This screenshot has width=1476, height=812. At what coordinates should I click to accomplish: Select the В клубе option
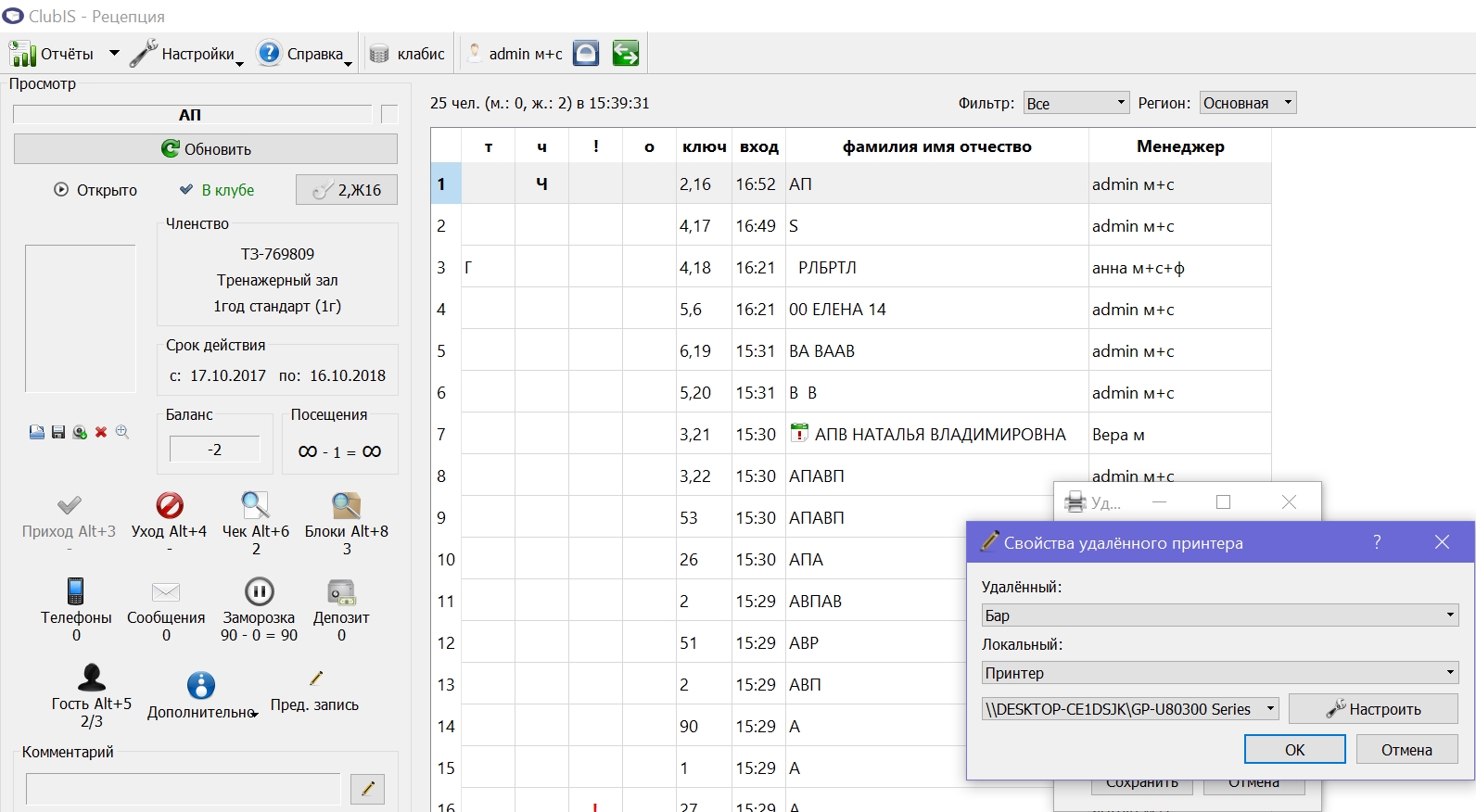click(217, 190)
